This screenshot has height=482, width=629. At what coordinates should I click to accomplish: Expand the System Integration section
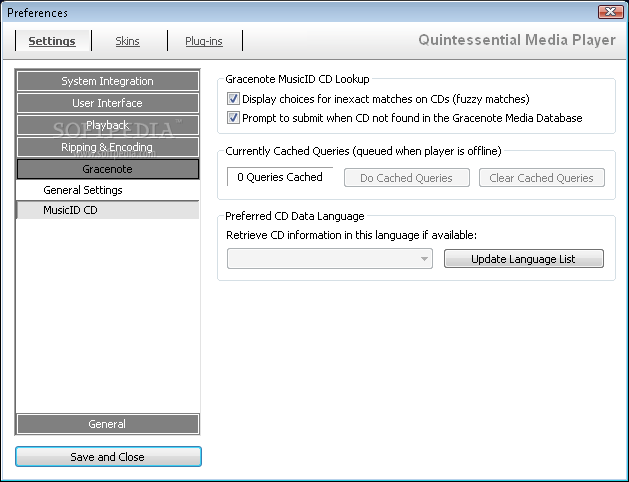point(108,81)
